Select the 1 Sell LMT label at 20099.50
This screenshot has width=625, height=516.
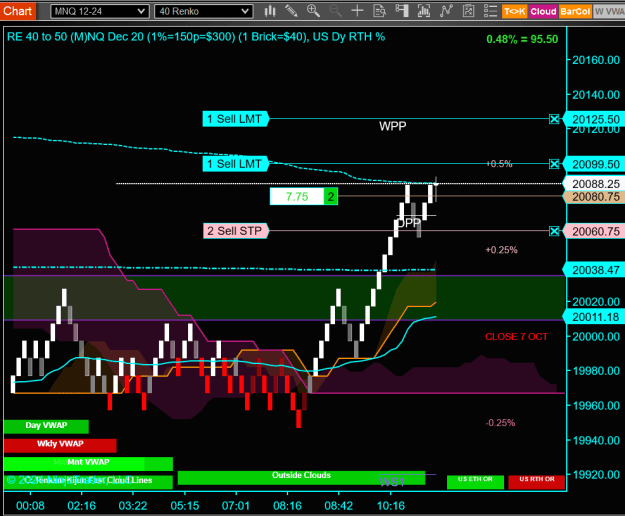pyautogui.click(x=235, y=164)
